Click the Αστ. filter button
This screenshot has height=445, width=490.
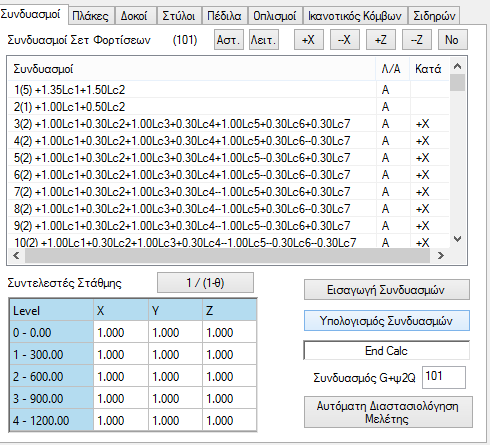tap(229, 40)
